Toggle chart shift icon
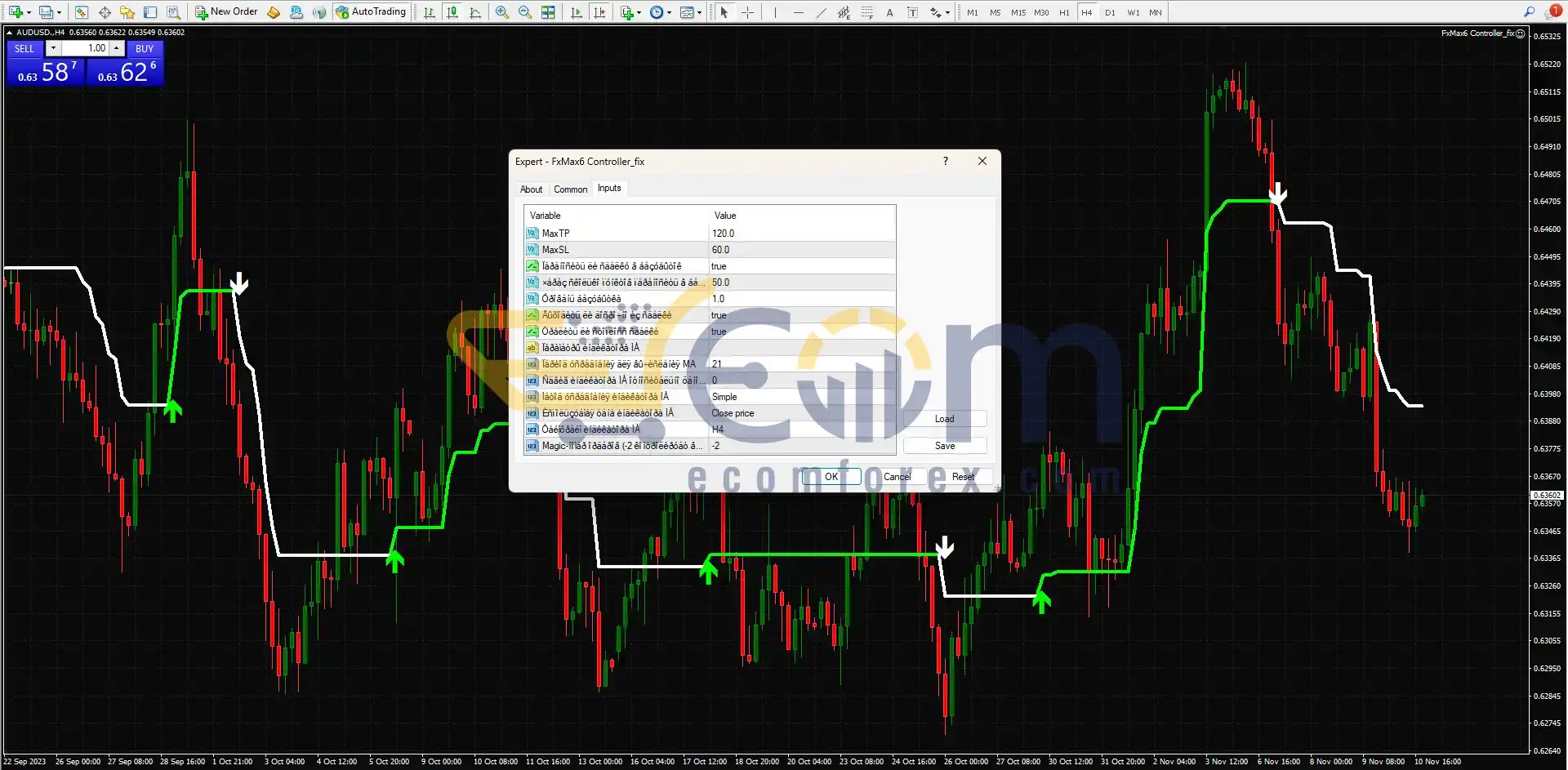1568x770 pixels. click(x=600, y=12)
